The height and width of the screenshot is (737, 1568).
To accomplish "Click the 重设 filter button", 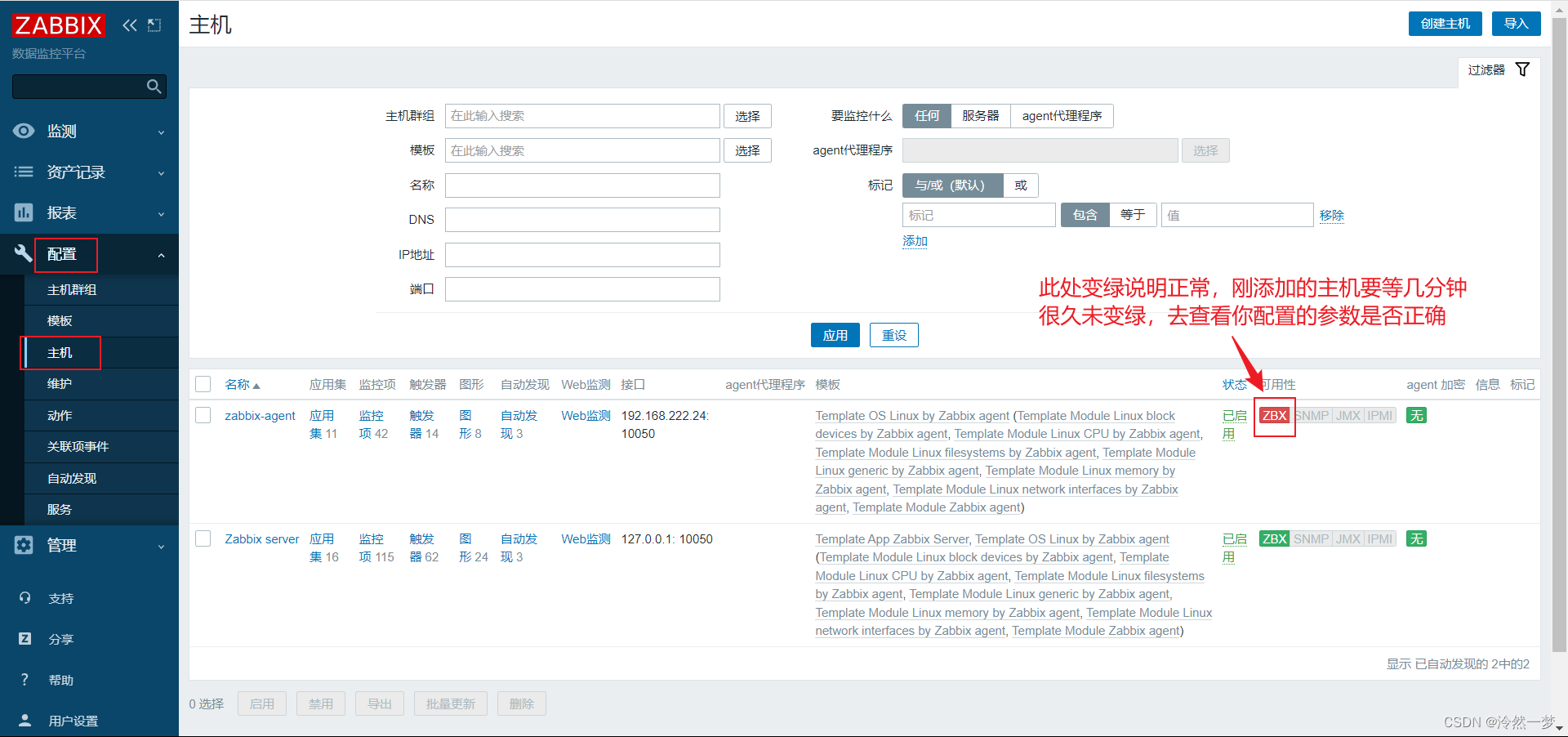I will [x=894, y=335].
